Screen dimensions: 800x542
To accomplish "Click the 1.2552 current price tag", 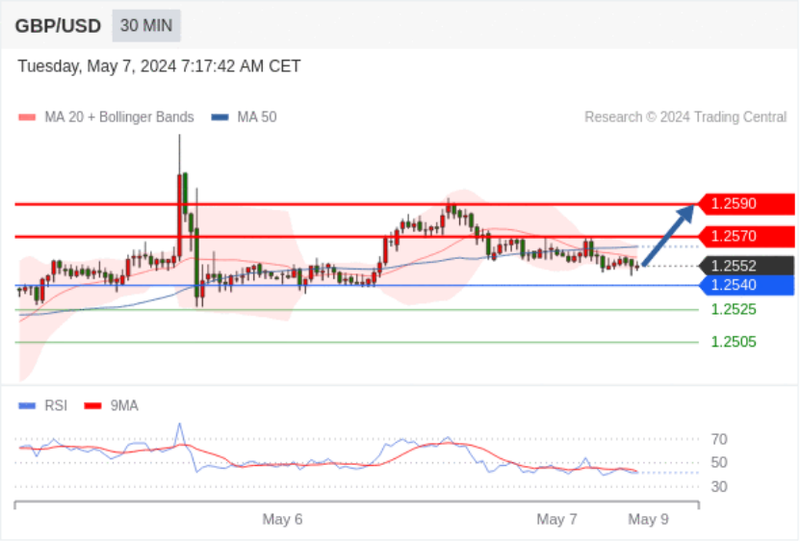I will [746, 266].
